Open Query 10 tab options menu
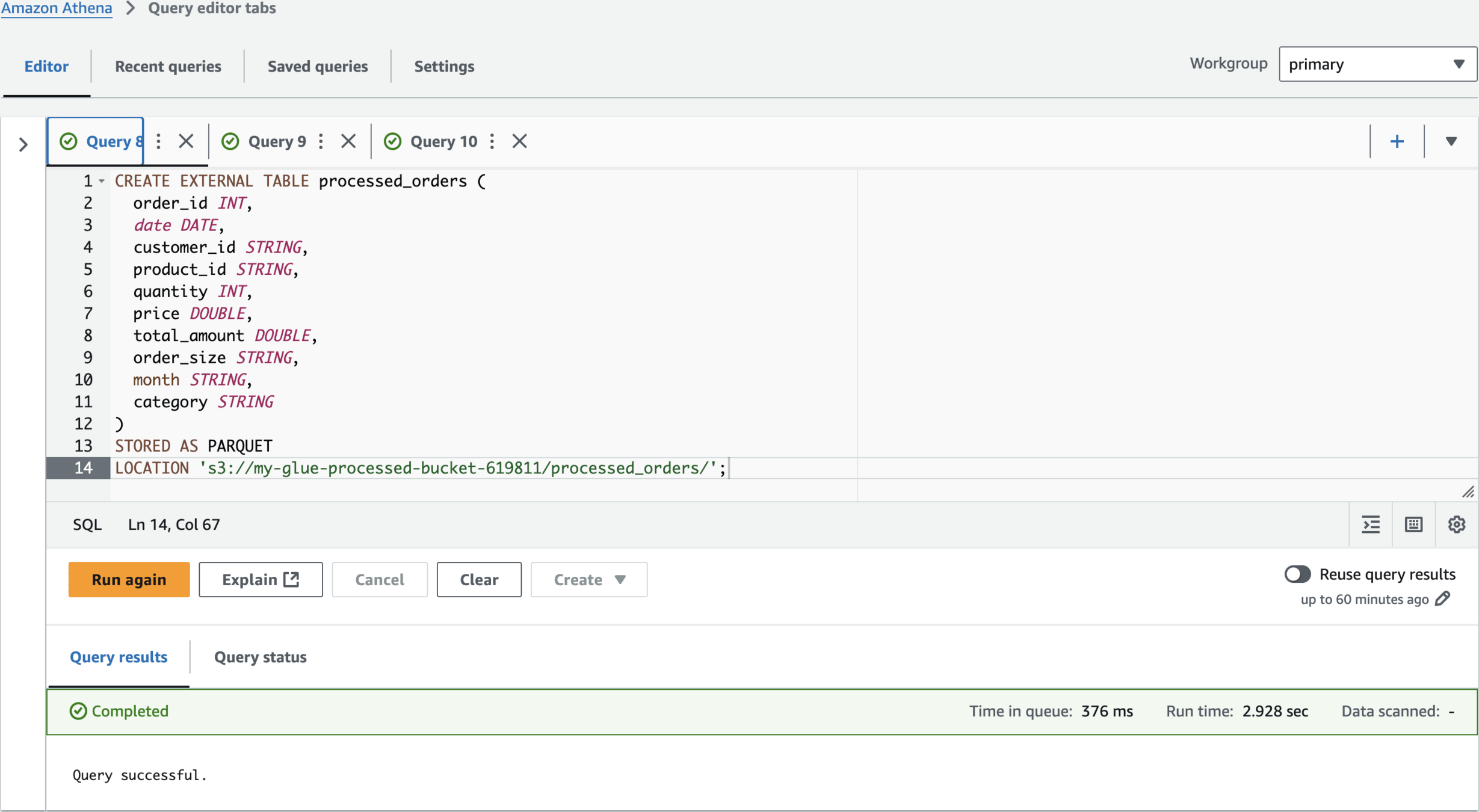1479x812 pixels. click(x=492, y=141)
